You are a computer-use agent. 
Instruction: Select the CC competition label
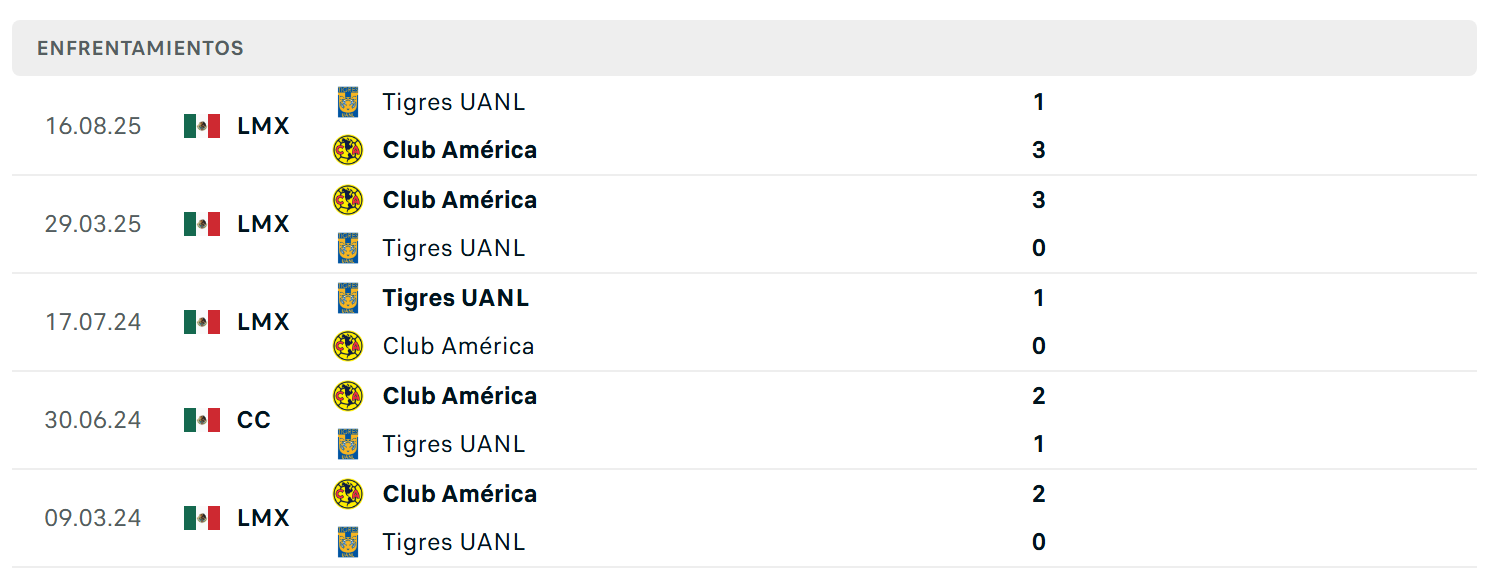pos(254,420)
